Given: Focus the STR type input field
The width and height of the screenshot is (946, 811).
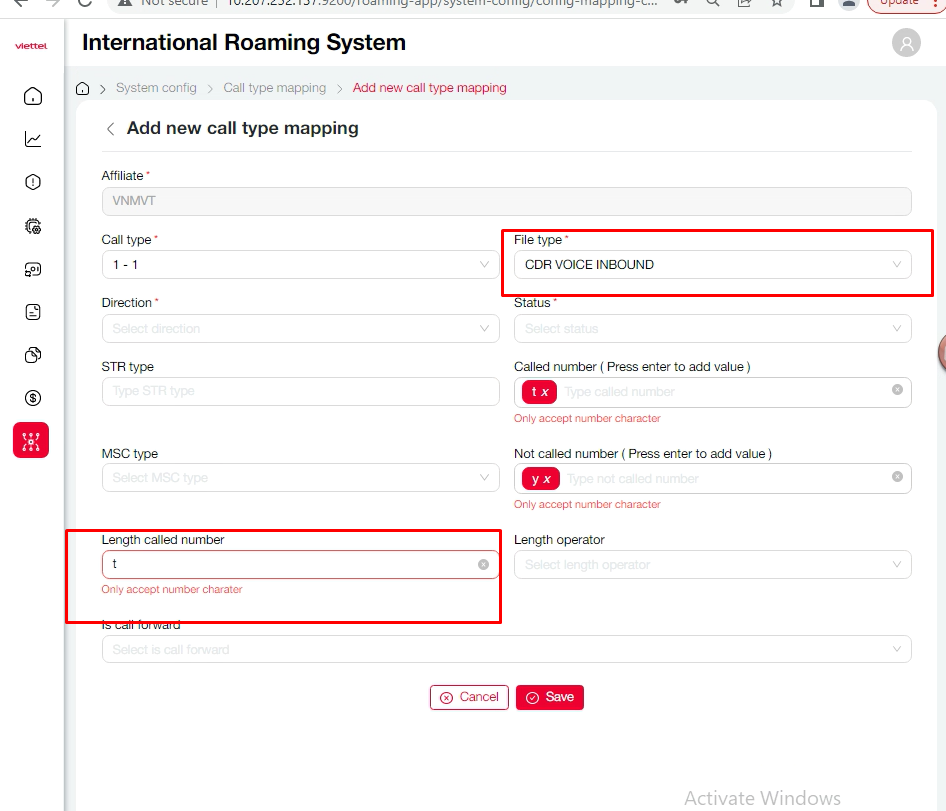Looking at the screenshot, I should pyautogui.click(x=300, y=391).
